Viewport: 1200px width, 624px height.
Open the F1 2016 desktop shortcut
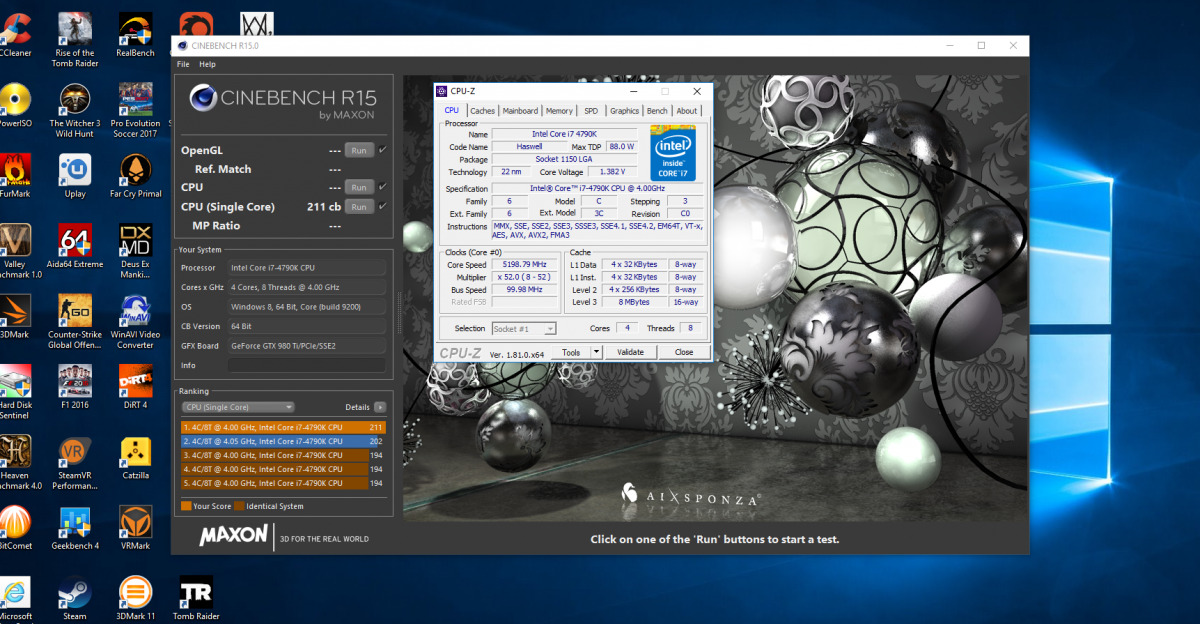75,385
